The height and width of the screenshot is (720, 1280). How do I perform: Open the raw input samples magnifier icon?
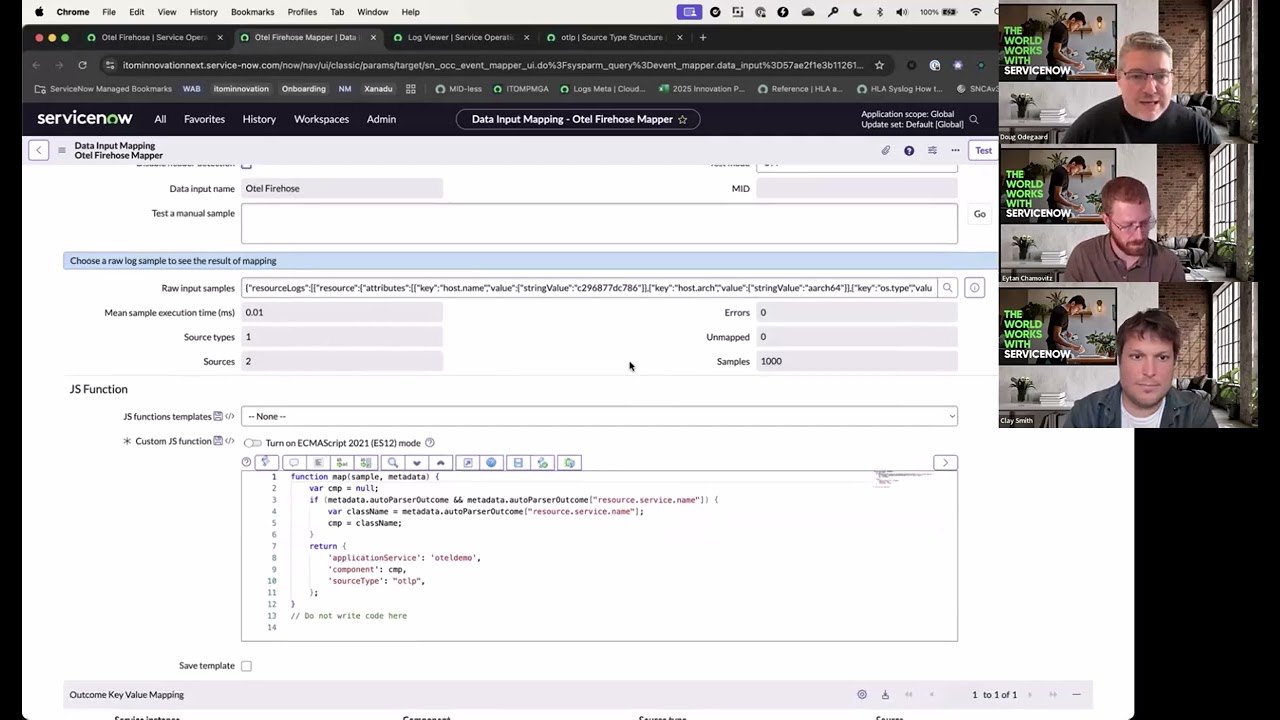click(947, 288)
